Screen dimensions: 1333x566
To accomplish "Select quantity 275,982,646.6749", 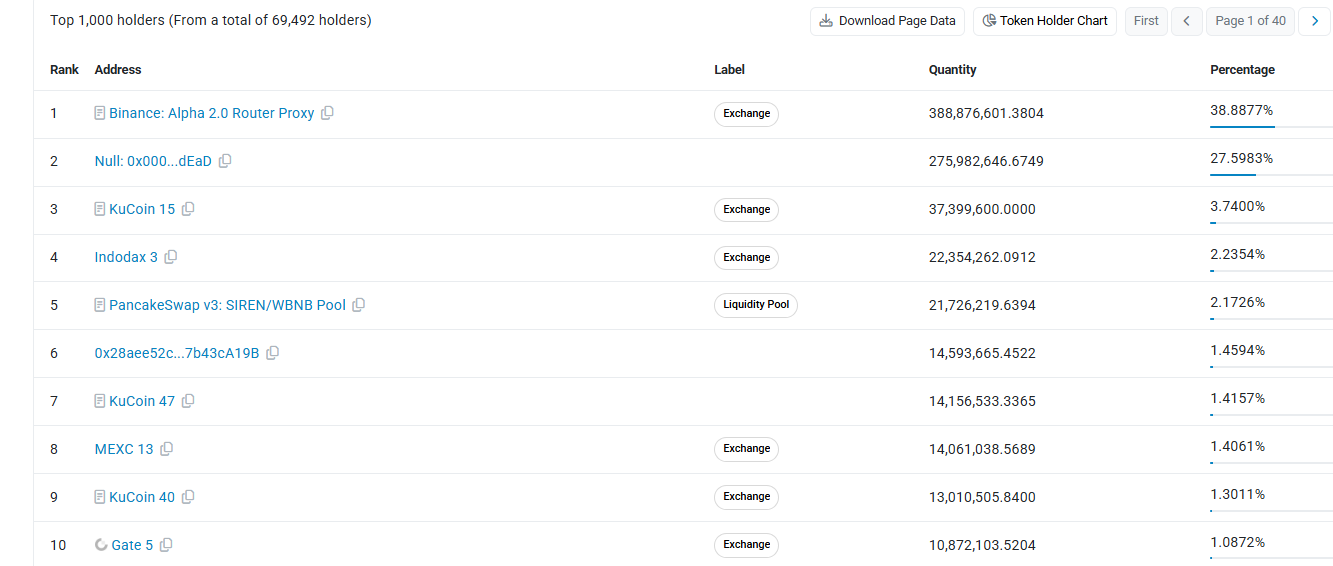I will click(986, 162).
